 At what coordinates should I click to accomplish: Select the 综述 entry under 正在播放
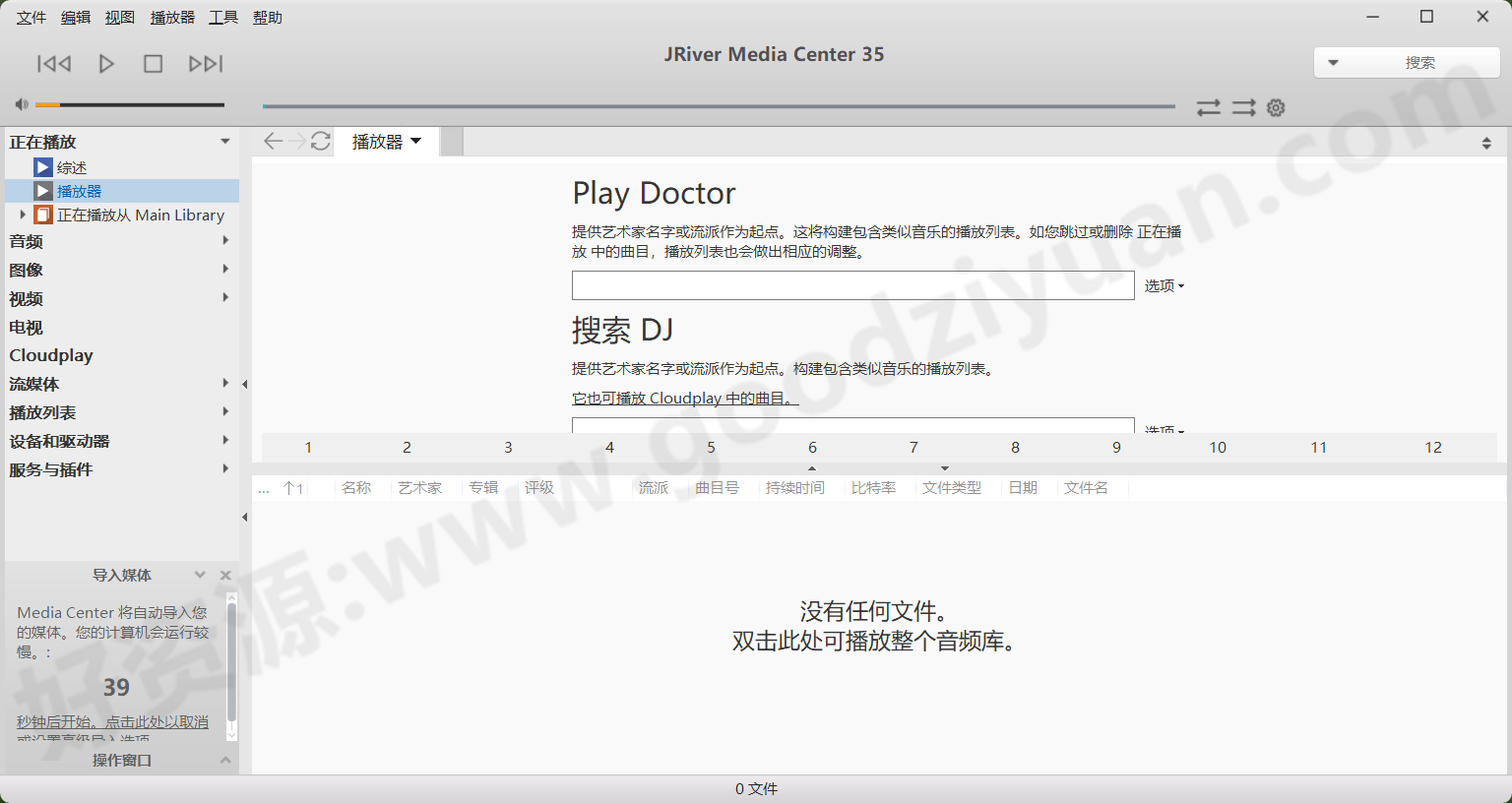71,167
